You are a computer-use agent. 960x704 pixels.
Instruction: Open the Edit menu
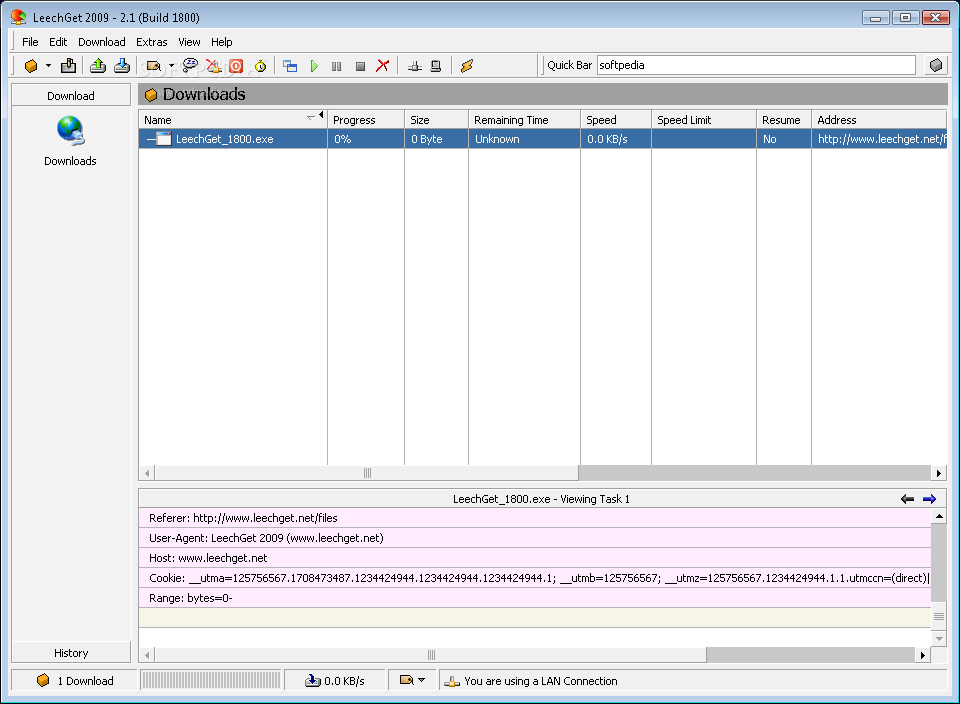pyautogui.click(x=58, y=42)
